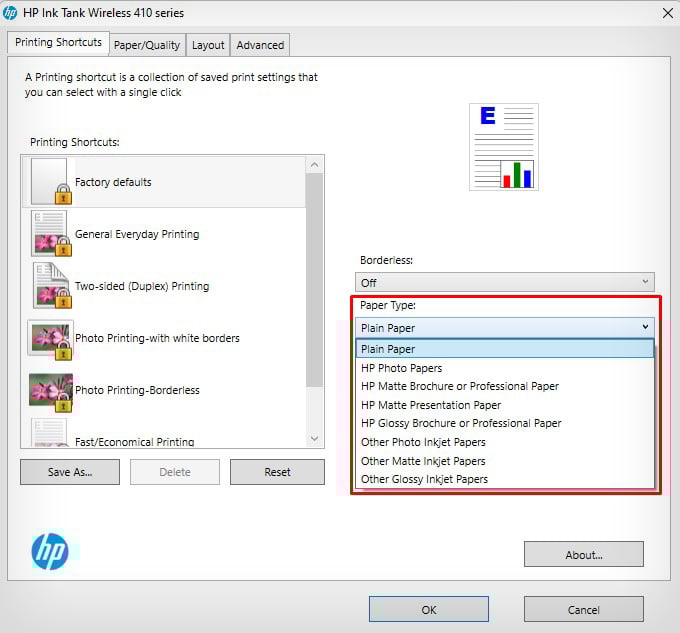Open the About... dialog
This screenshot has height=633, width=680.
584,554
